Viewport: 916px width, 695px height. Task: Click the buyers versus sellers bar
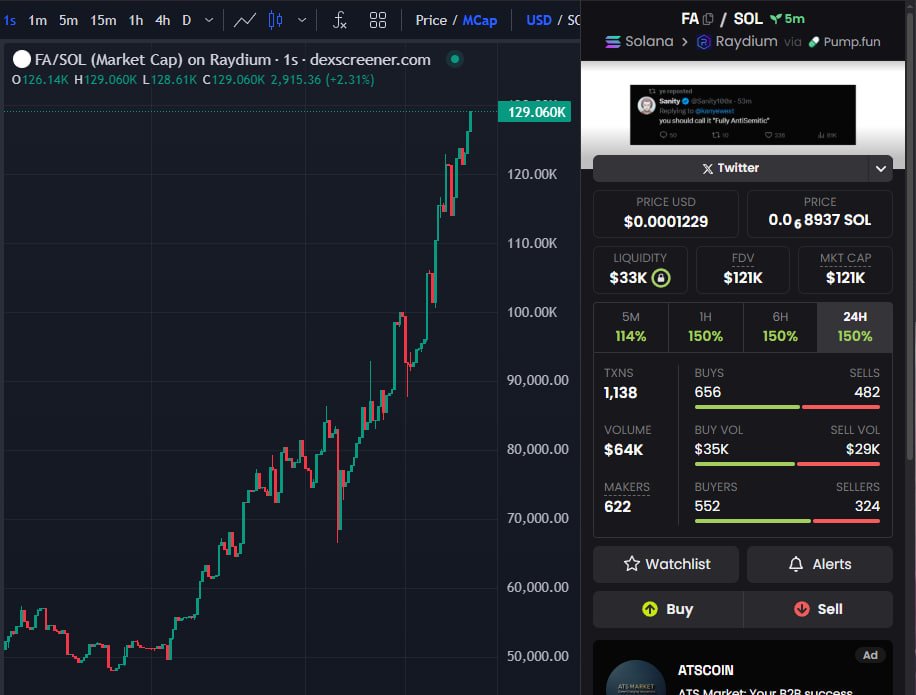click(787, 521)
